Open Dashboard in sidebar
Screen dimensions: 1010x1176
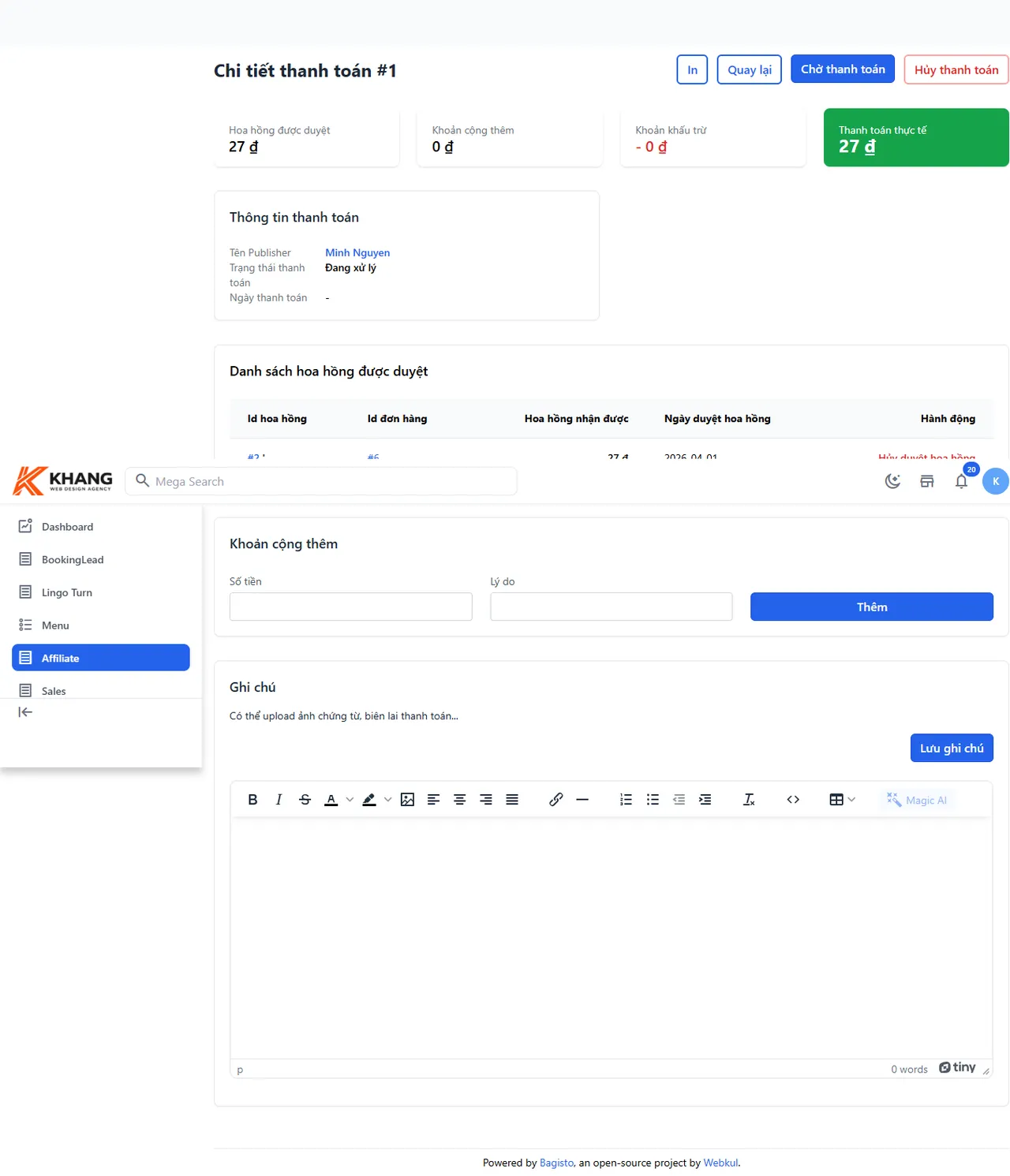(101, 526)
